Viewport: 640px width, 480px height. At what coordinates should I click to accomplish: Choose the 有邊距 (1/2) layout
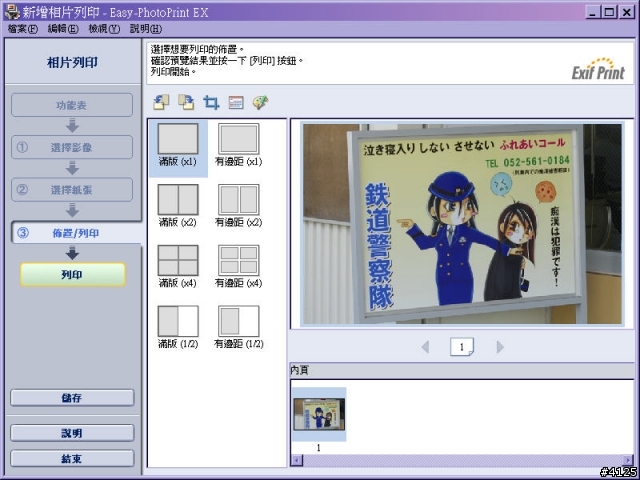click(x=238, y=327)
